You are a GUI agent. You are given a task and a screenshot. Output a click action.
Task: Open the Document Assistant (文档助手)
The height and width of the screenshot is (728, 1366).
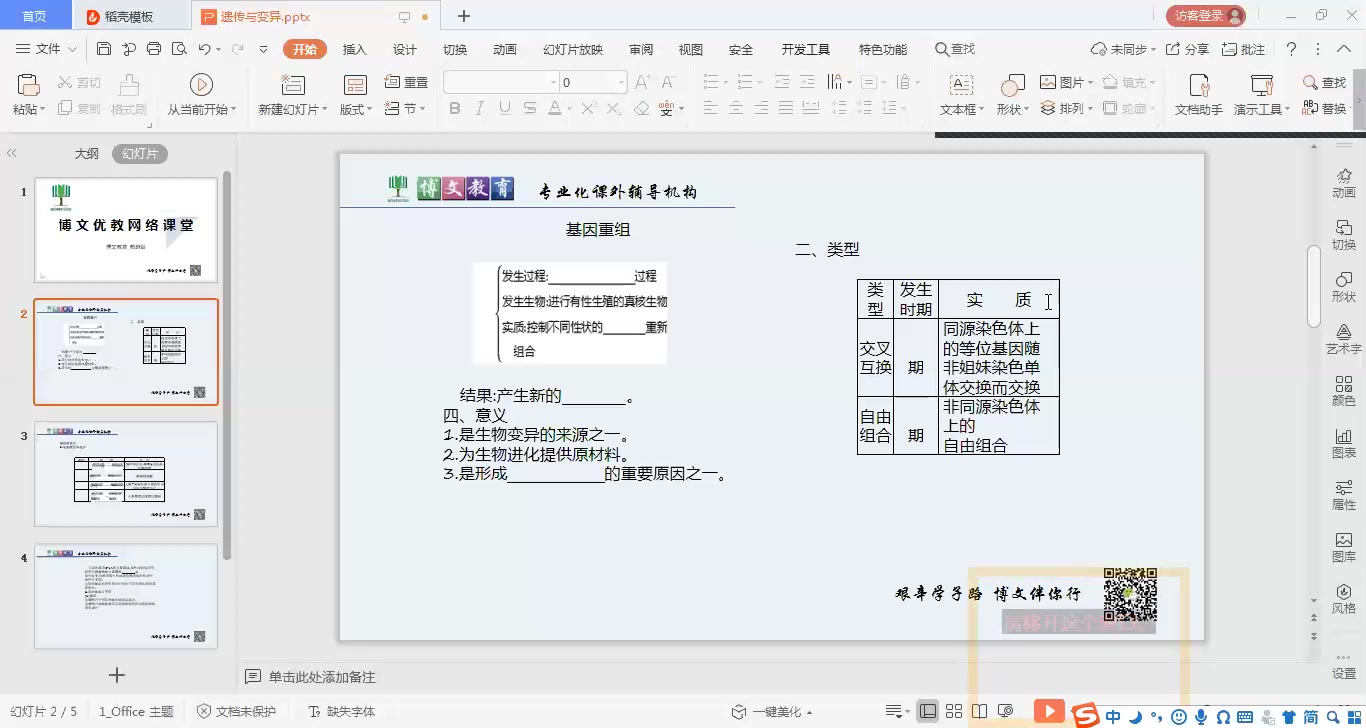[x=1198, y=93]
